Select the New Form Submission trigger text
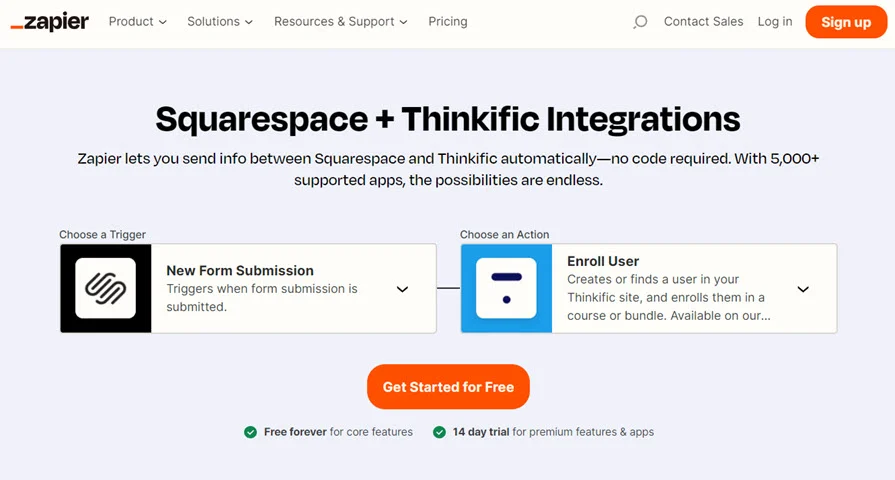Viewport: 895px width, 480px height. tap(240, 271)
